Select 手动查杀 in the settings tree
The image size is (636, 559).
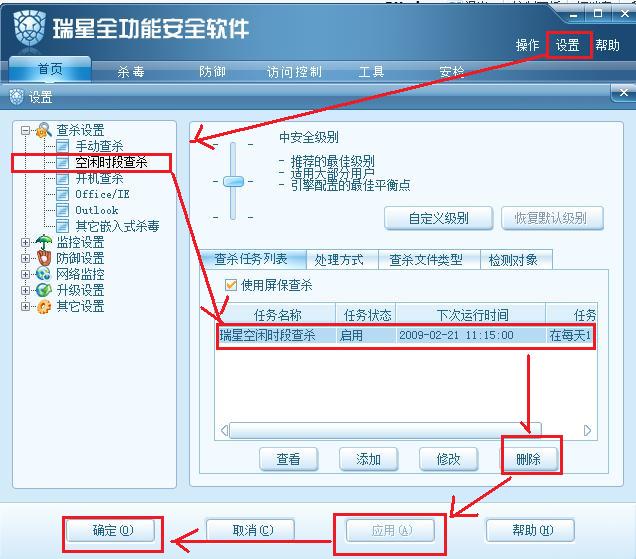tap(99, 146)
